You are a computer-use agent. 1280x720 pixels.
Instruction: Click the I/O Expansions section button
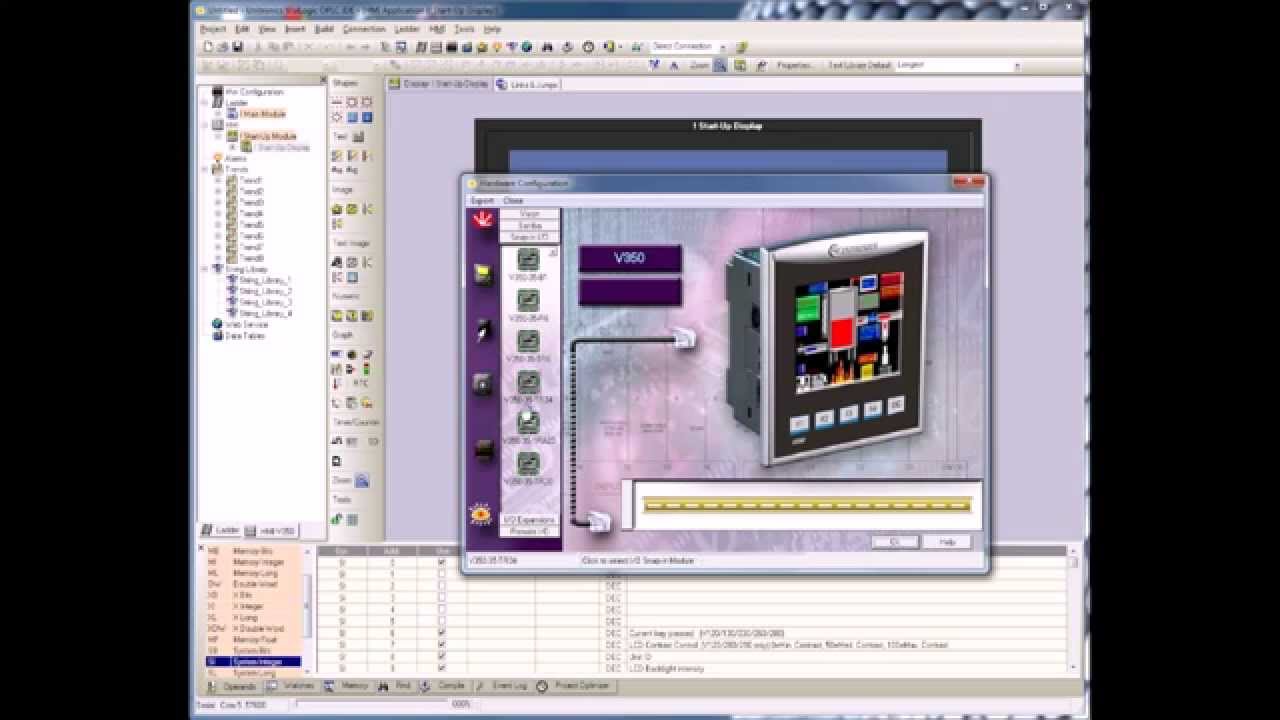[529, 520]
